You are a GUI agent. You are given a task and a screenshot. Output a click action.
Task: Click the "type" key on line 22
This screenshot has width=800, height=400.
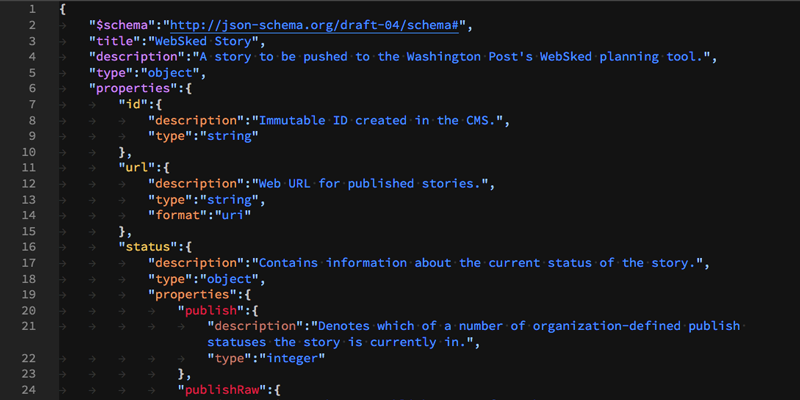pos(230,358)
